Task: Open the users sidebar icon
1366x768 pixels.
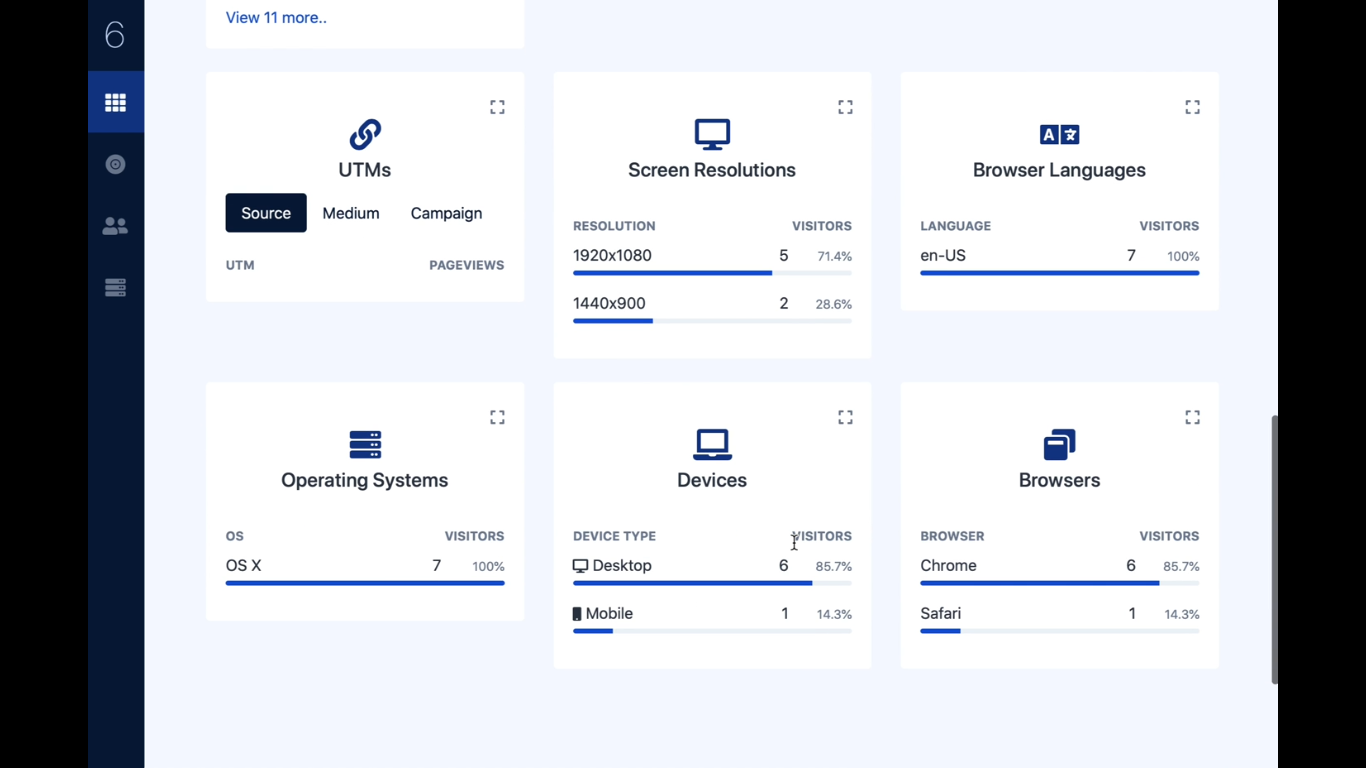Action: [x=115, y=226]
